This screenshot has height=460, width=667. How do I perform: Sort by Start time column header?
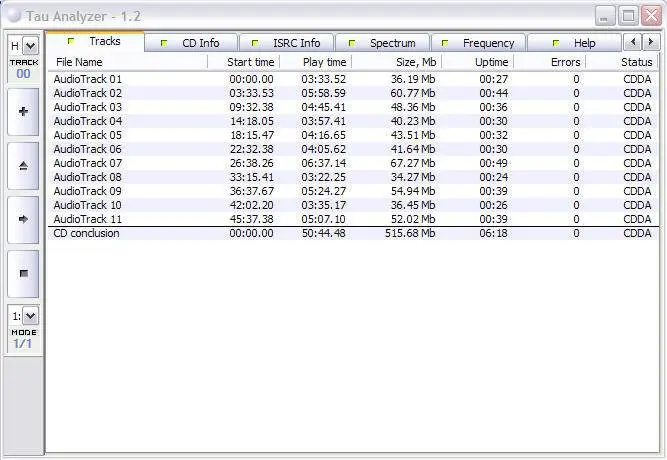tap(244, 62)
